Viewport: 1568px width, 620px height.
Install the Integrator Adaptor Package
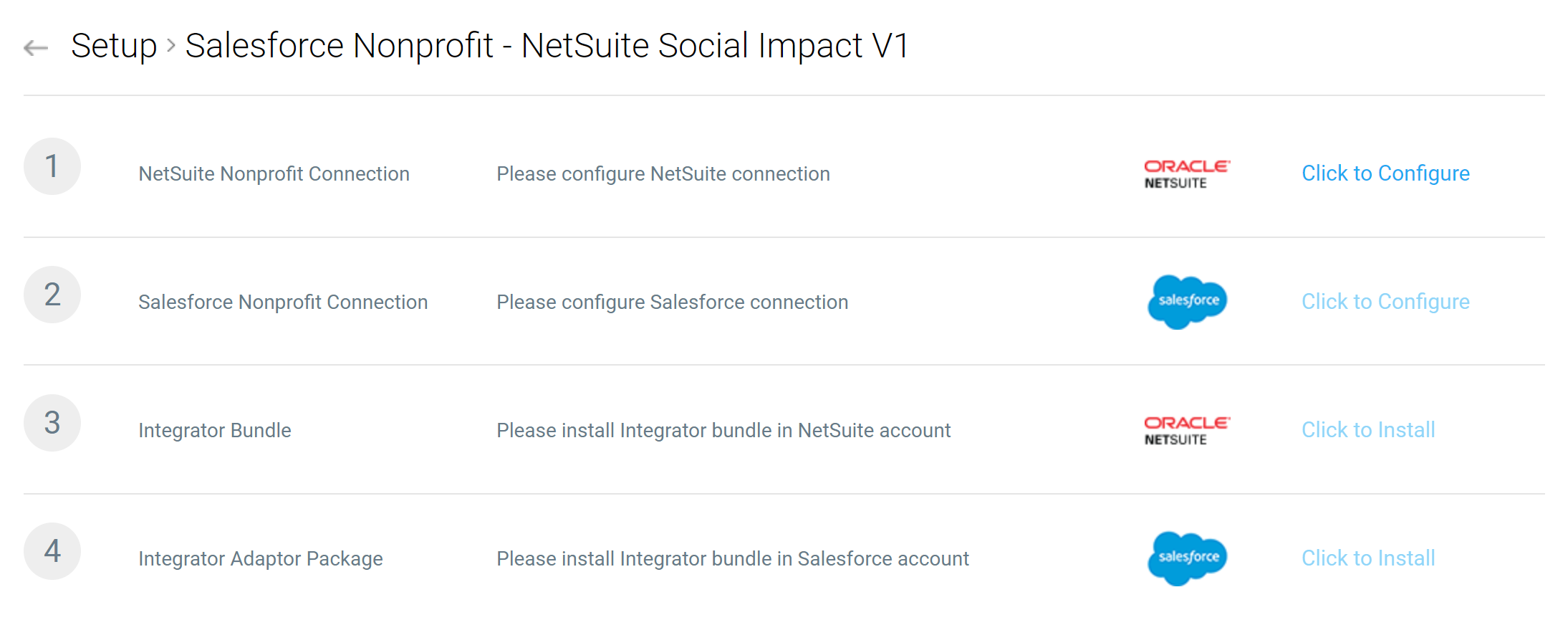point(1368,558)
